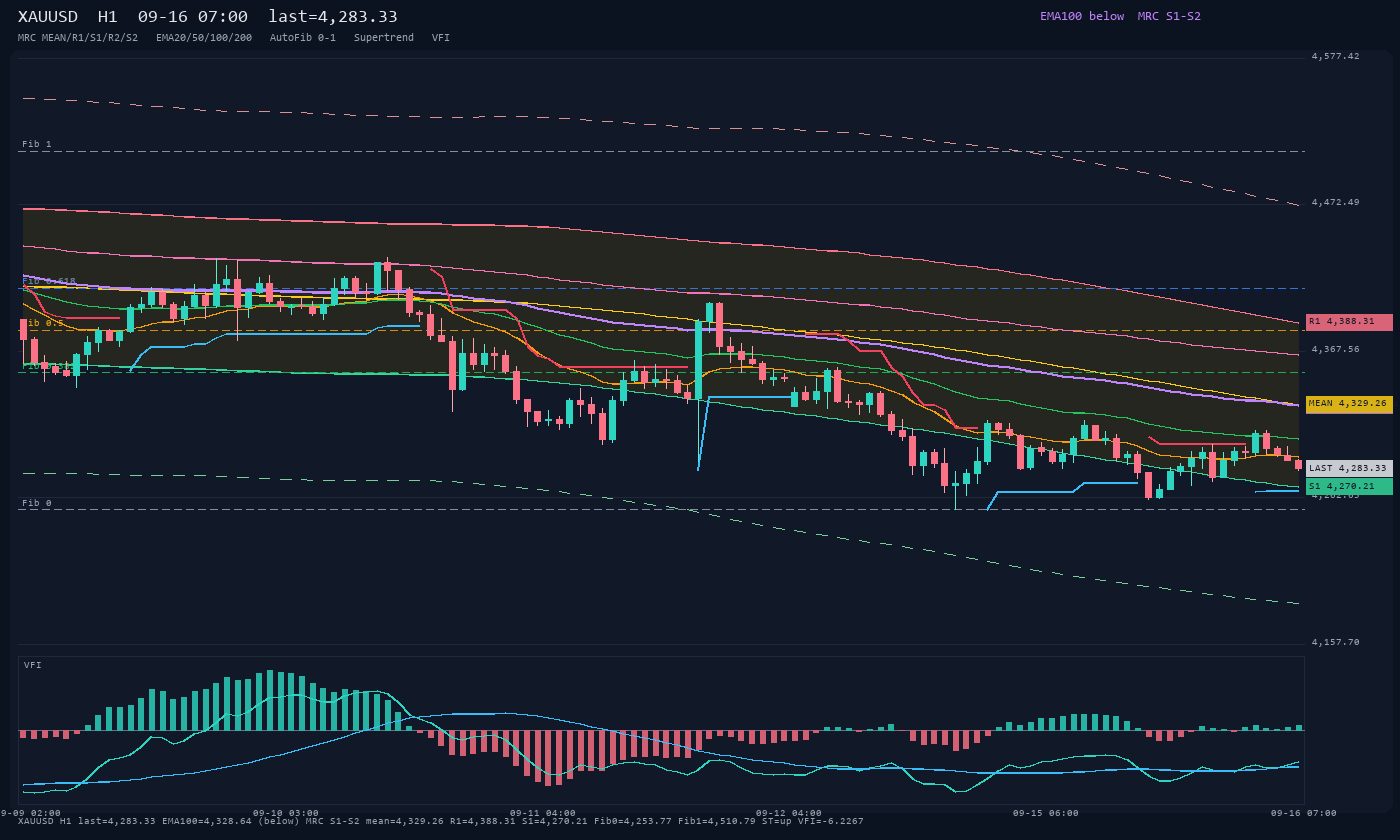Click the H1 timeframe in the title
The width and height of the screenshot is (1400, 840).
[x=107, y=17]
